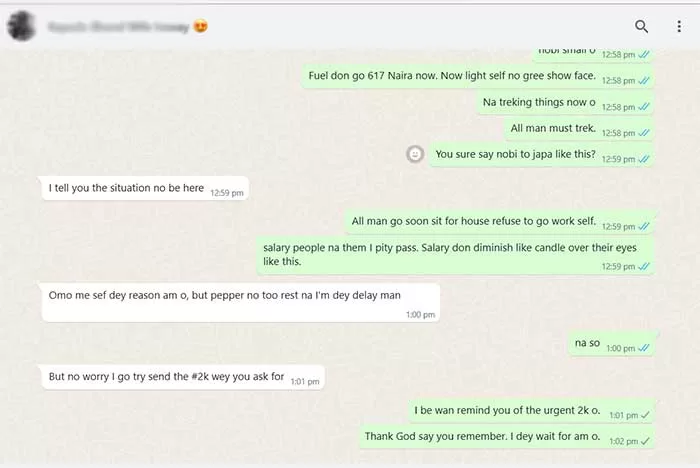Open search in this chat
The width and height of the screenshot is (700, 468).
tap(642, 26)
